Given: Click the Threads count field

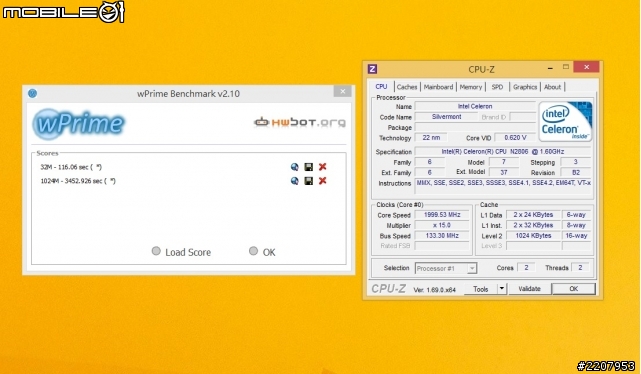Looking at the screenshot, I should coord(580,268).
